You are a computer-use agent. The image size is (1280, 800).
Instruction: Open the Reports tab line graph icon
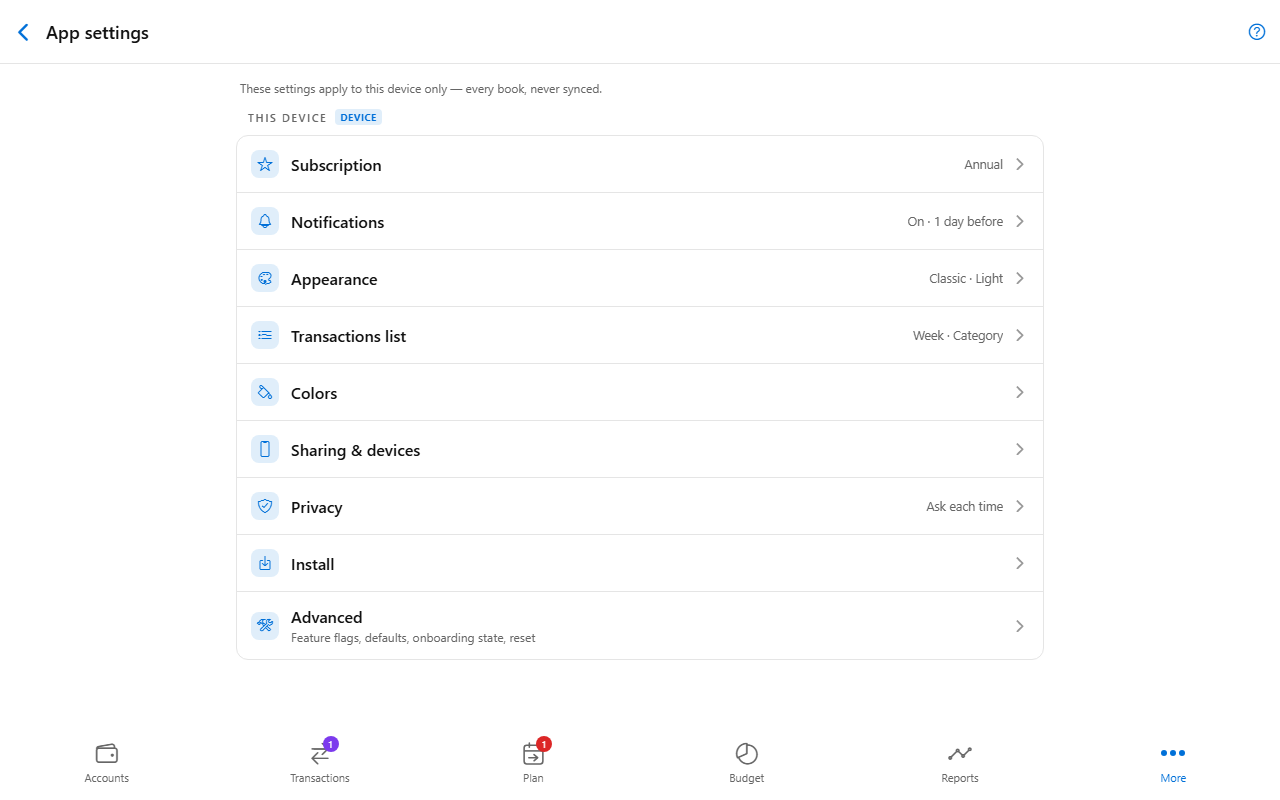coord(960,753)
